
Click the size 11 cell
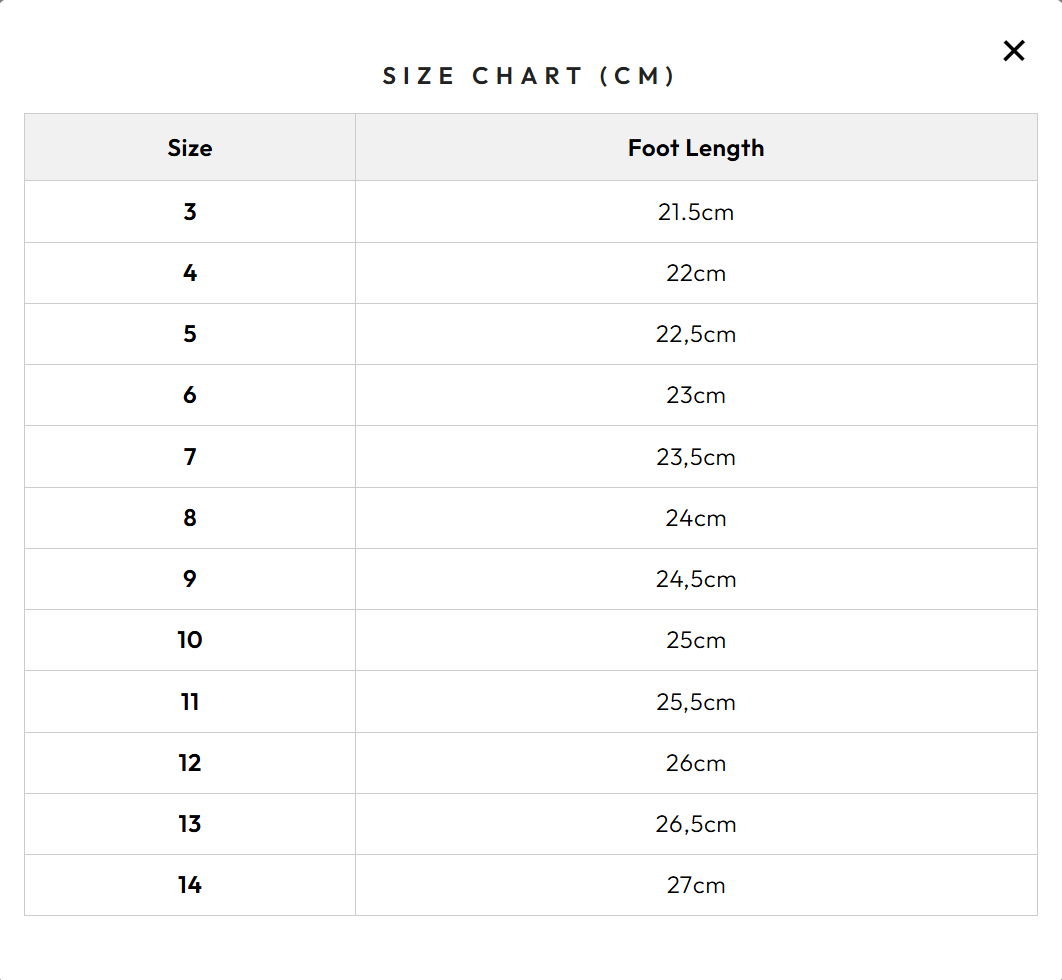(190, 702)
